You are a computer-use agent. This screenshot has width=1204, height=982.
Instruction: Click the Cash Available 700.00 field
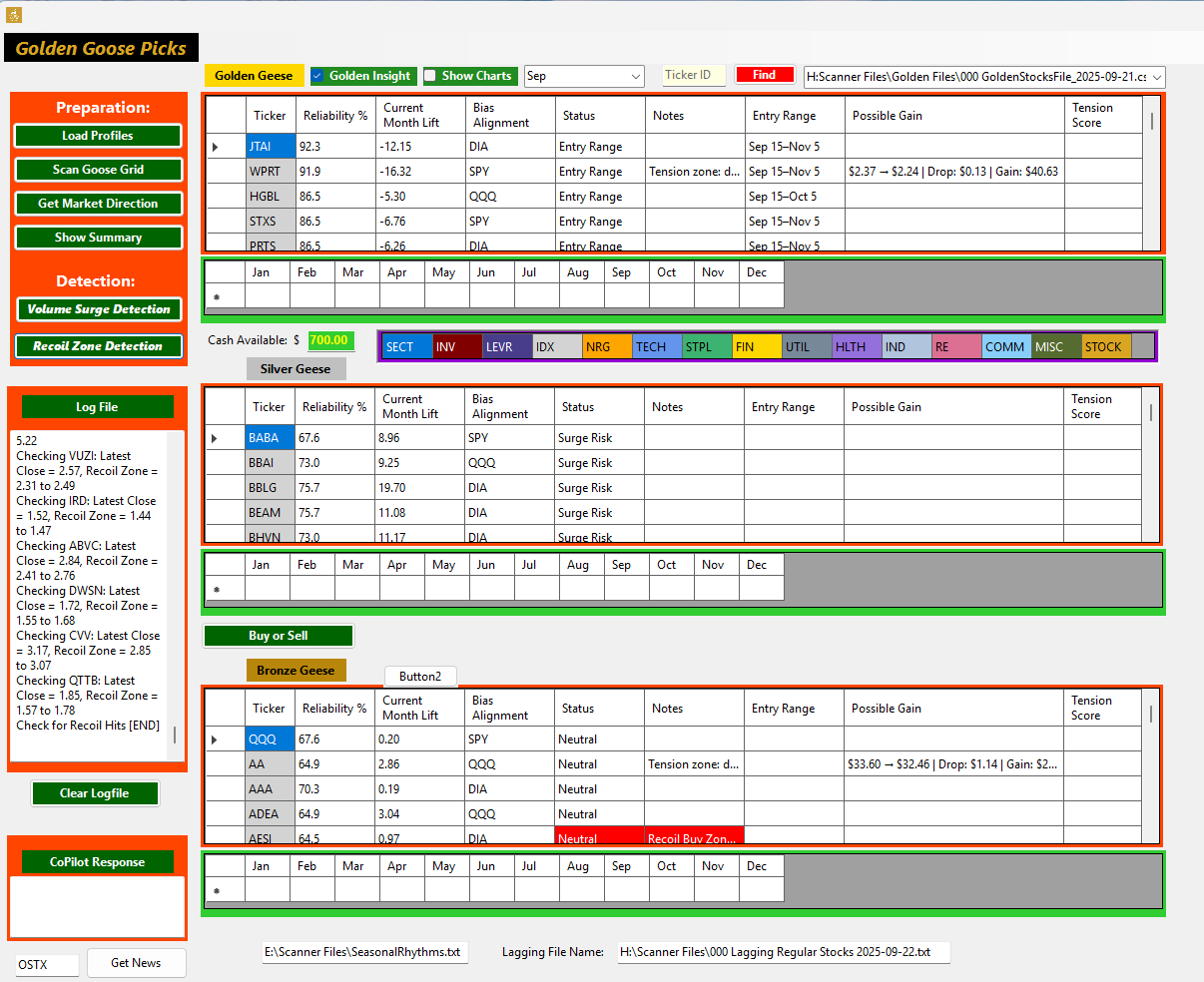330,340
